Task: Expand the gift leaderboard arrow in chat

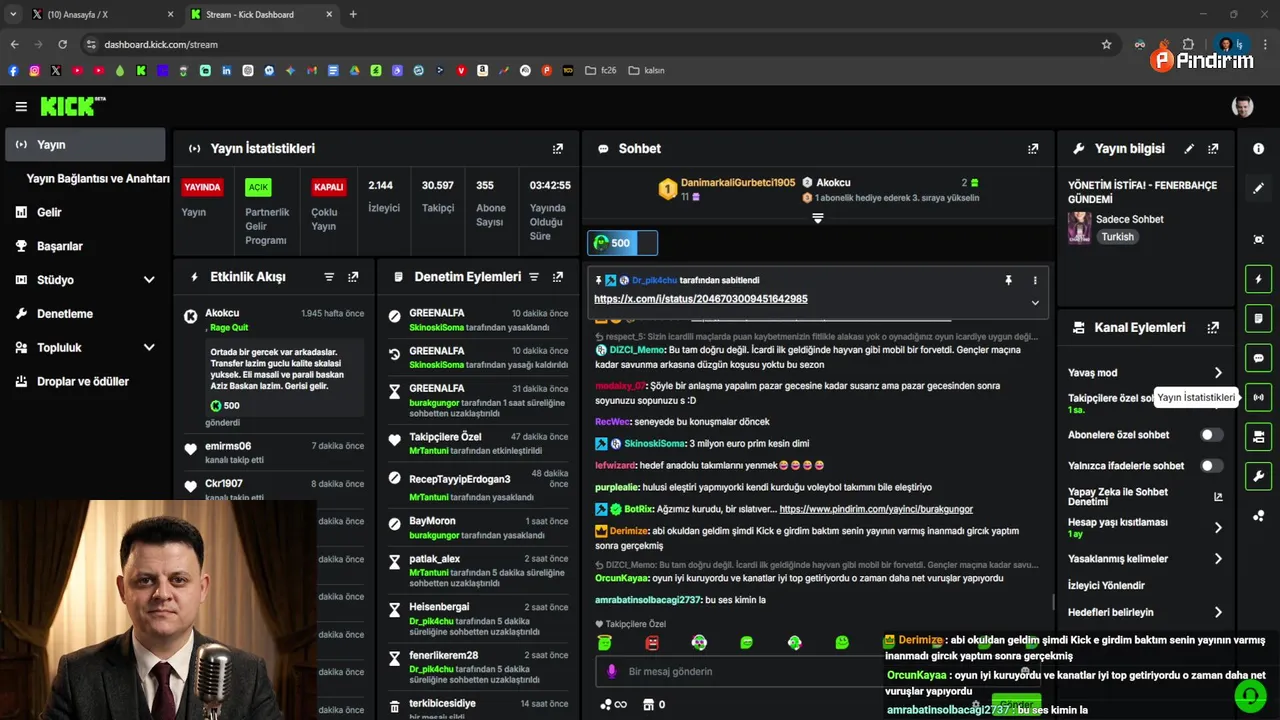Action: tap(818, 217)
